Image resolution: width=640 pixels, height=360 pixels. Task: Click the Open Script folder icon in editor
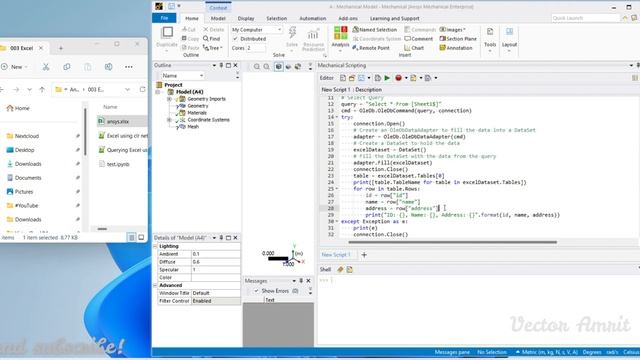[352, 78]
